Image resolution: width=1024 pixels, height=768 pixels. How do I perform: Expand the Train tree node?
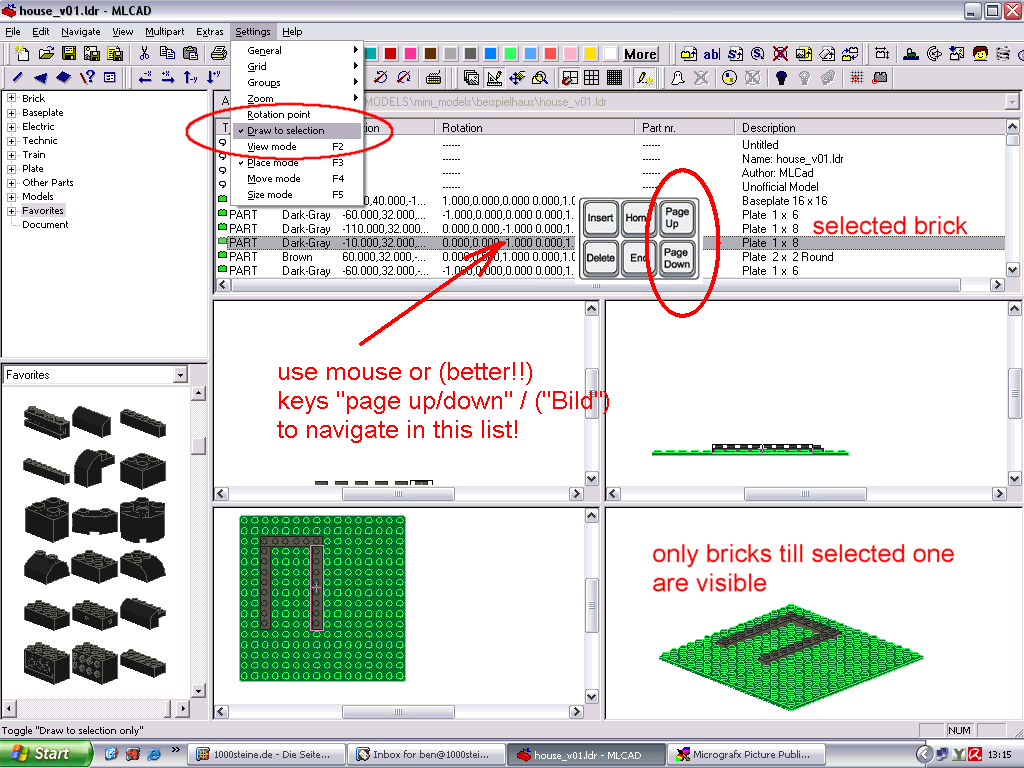point(11,155)
